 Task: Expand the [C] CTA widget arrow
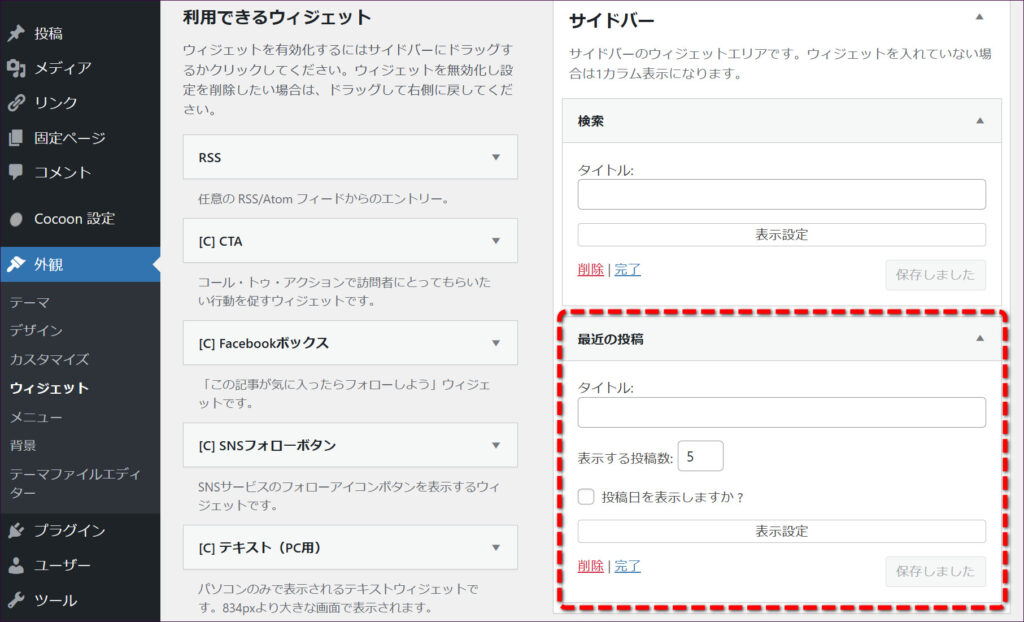[495, 241]
